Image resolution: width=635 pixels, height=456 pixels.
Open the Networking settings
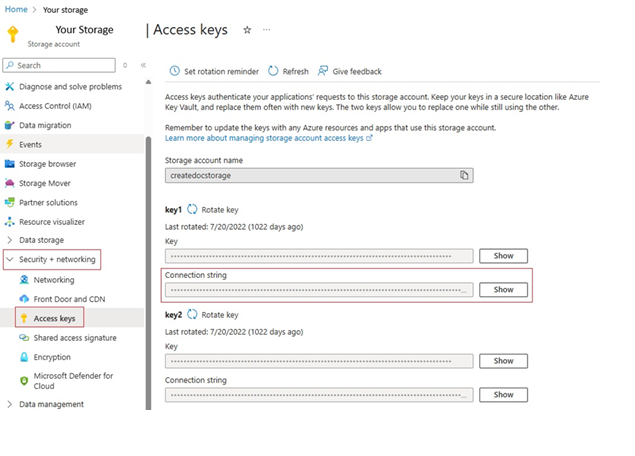pyautogui.click(x=54, y=280)
